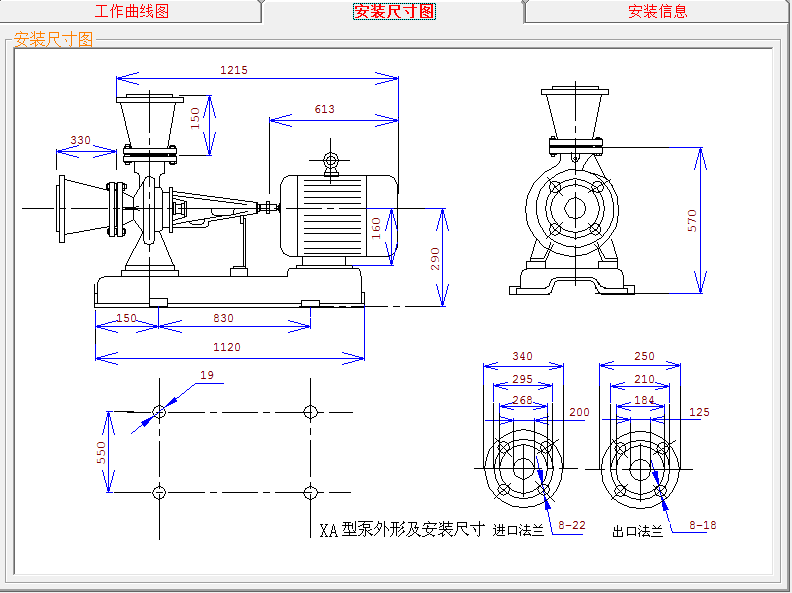The width and height of the screenshot is (792, 593).
Task: Click the 184 outlet flange dimension
Action: [x=645, y=400]
